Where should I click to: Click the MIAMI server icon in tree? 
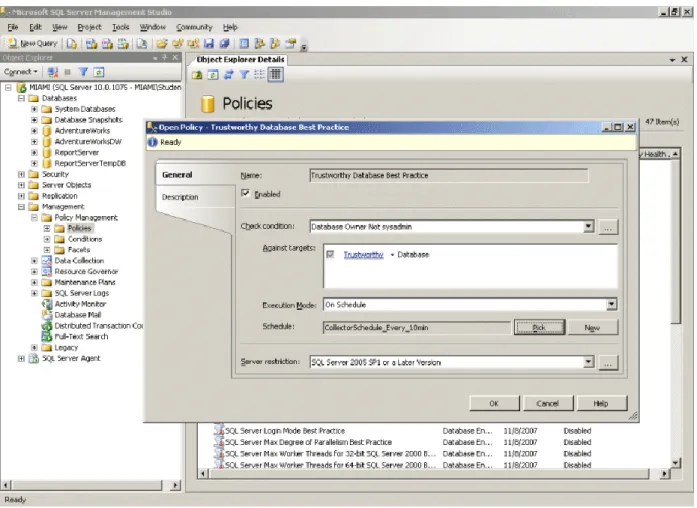pos(21,87)
